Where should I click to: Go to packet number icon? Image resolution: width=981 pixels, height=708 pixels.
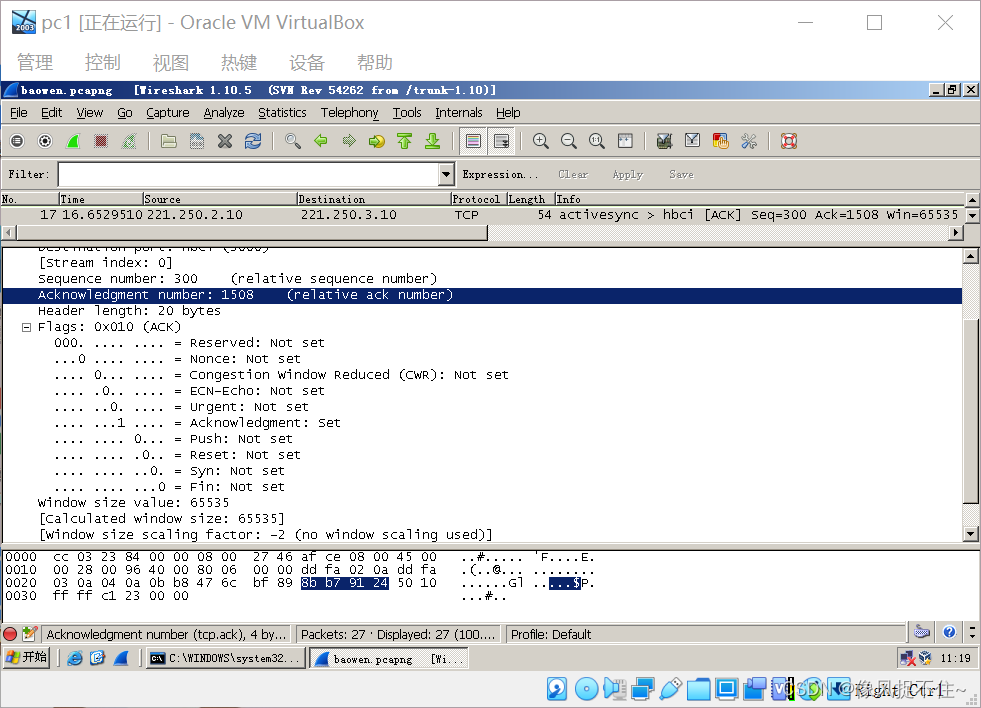377,141
